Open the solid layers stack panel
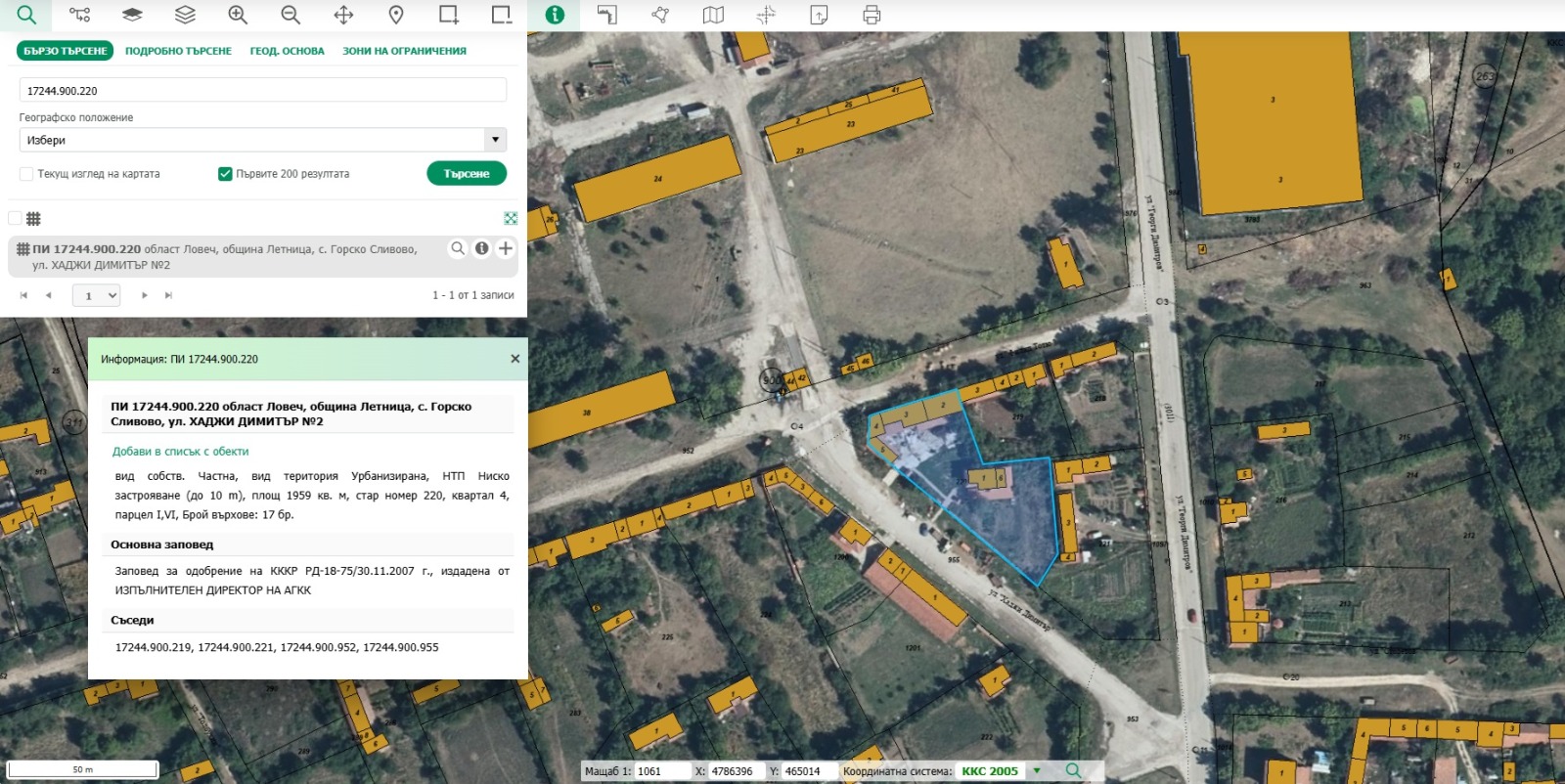 pyautogui.click(x=132, y=15)
